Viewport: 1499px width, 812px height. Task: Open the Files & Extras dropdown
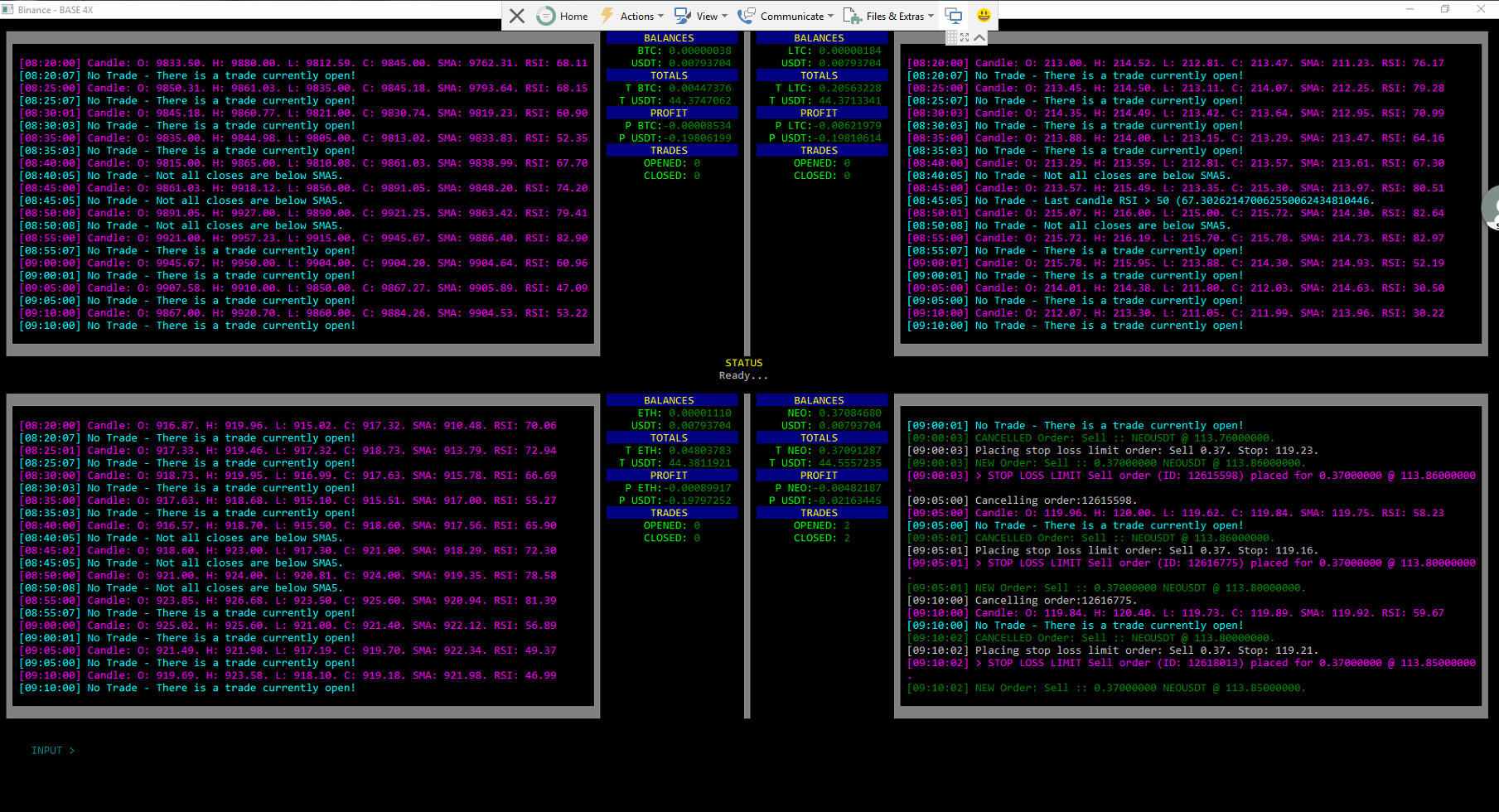[888, 16]
